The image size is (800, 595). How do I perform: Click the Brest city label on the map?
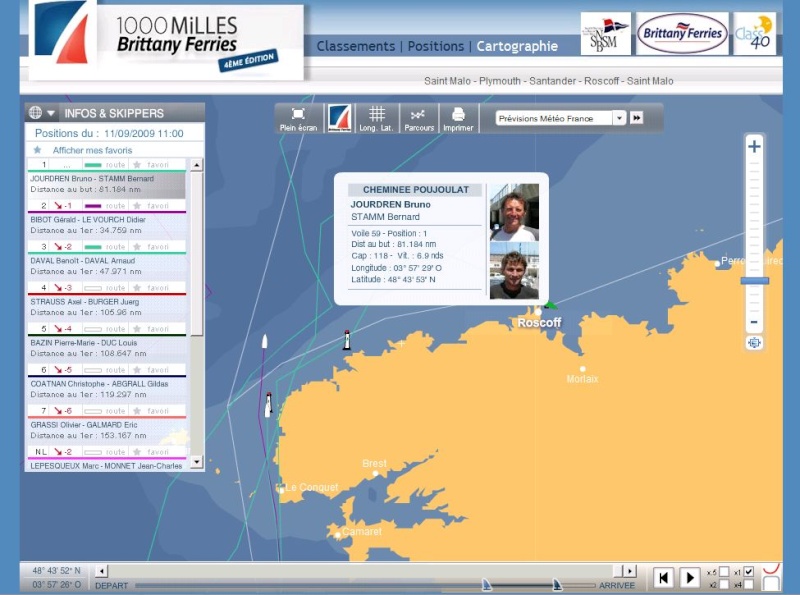[x=374, y=463]
